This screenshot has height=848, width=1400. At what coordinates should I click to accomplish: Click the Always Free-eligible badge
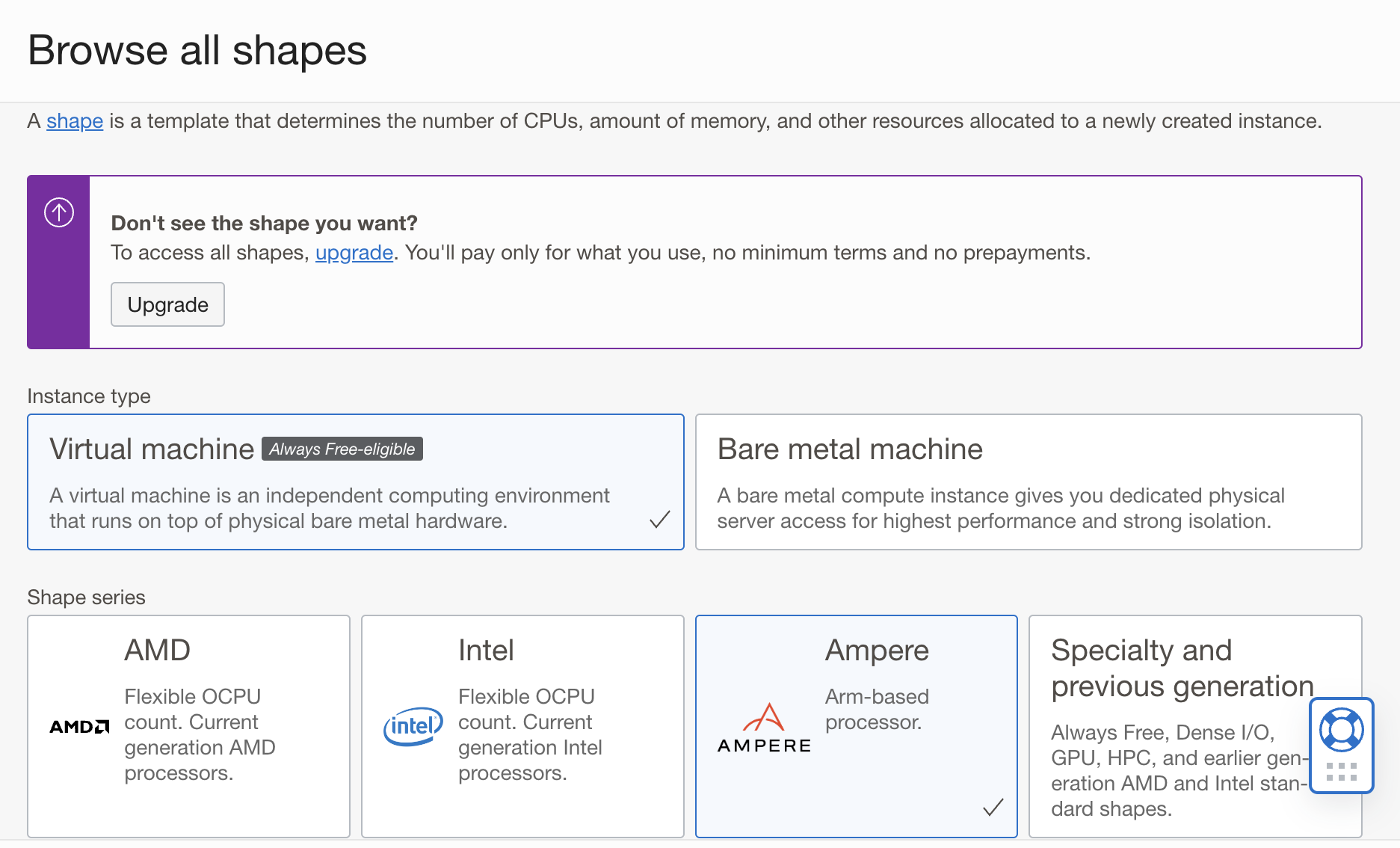pos(342,449)
